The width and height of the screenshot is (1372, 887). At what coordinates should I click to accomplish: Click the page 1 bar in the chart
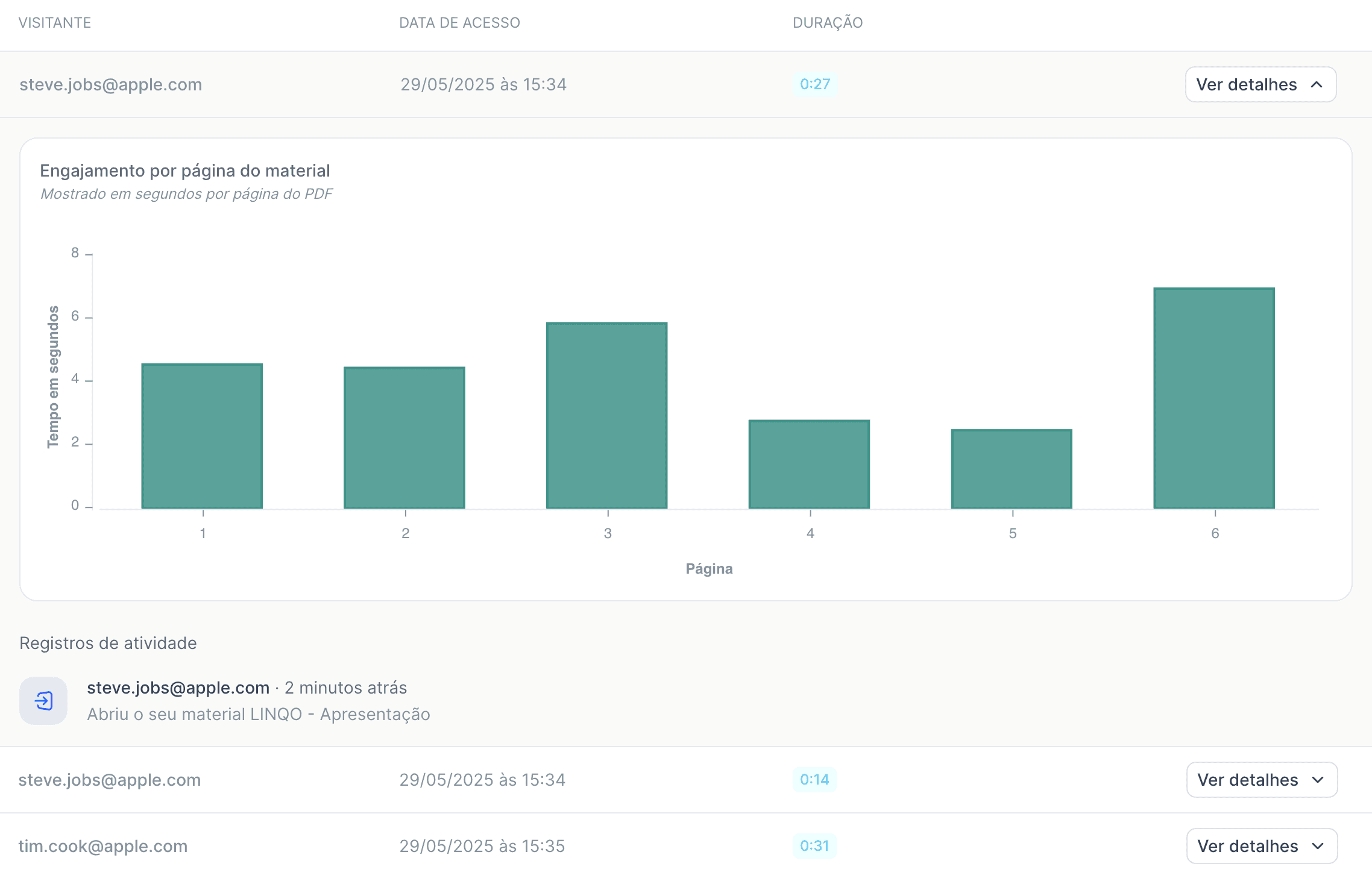(x=202, y=436)
